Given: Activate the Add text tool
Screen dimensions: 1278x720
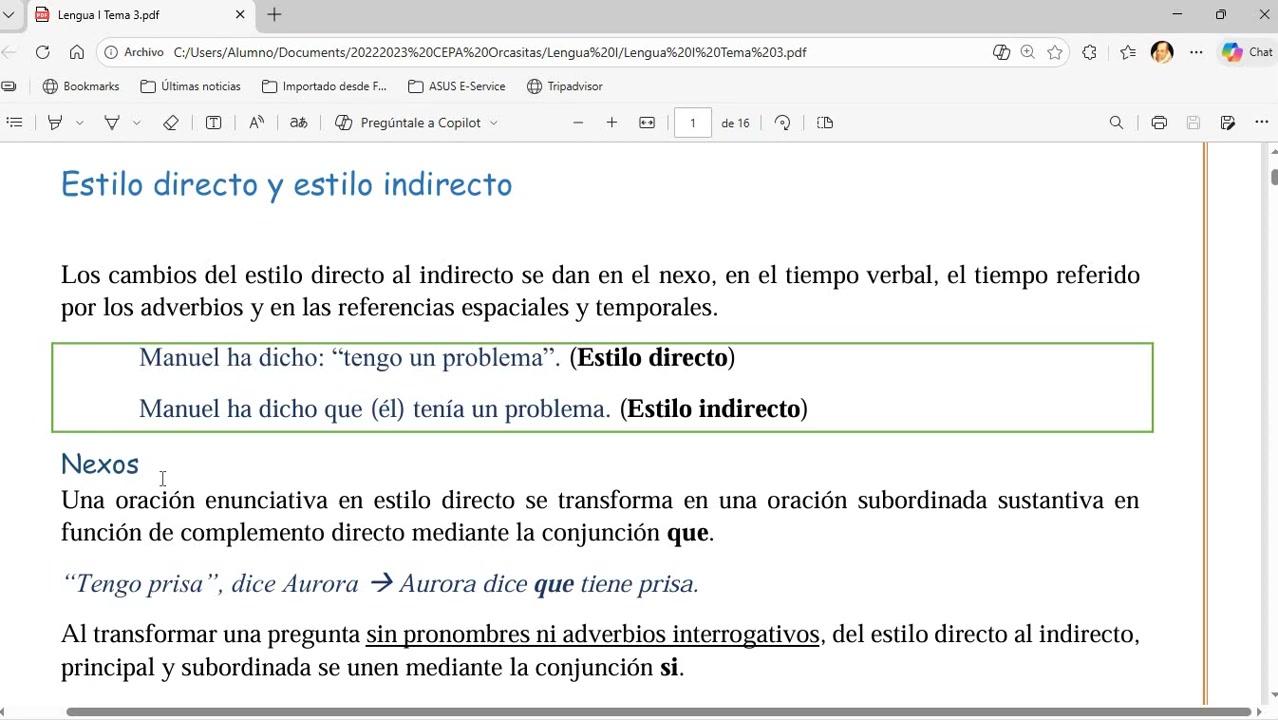Looking at the screenshot, I should coord(213,122).
